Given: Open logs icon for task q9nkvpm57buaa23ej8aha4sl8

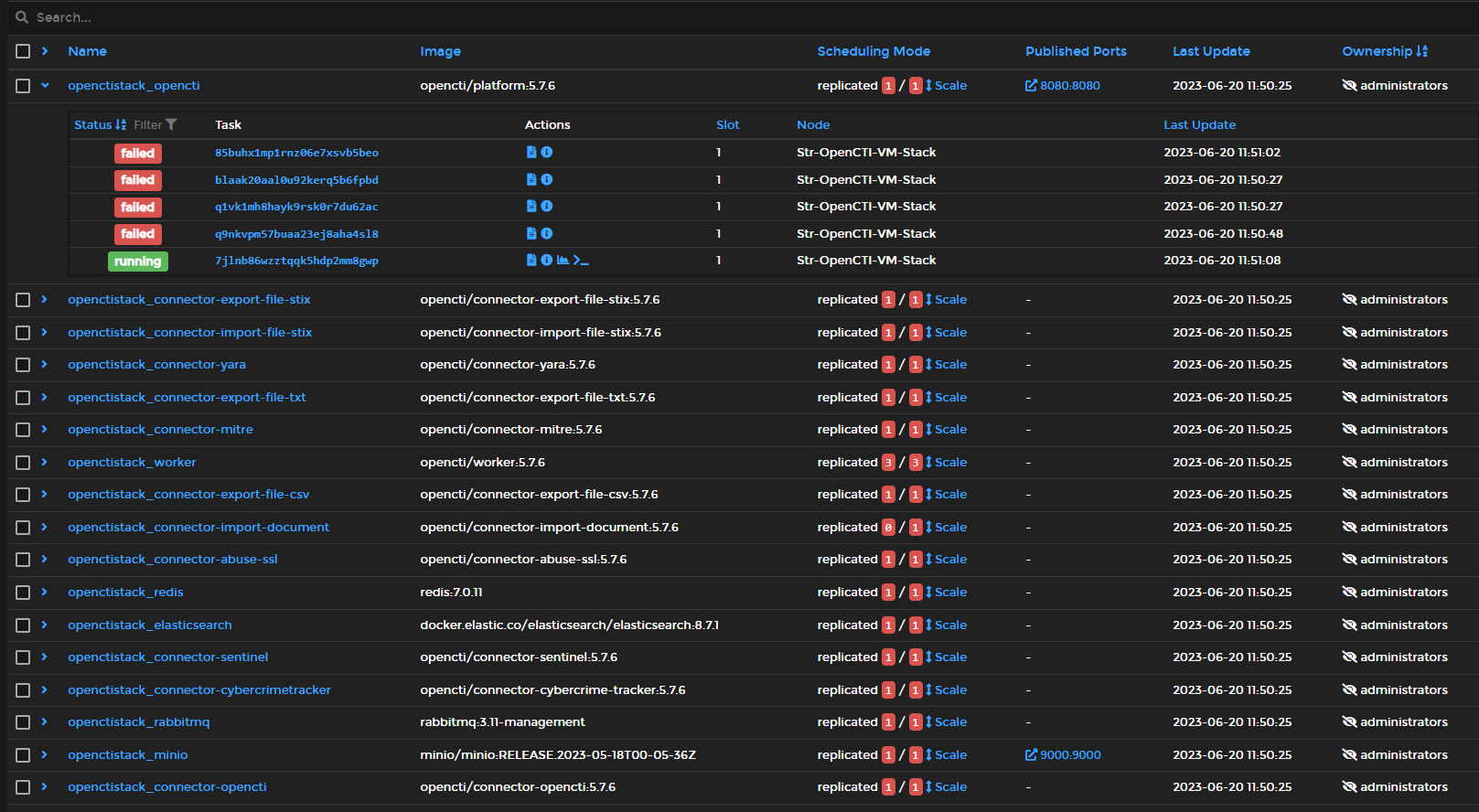Looking at the screenshot, I should [x=531, y=234].
